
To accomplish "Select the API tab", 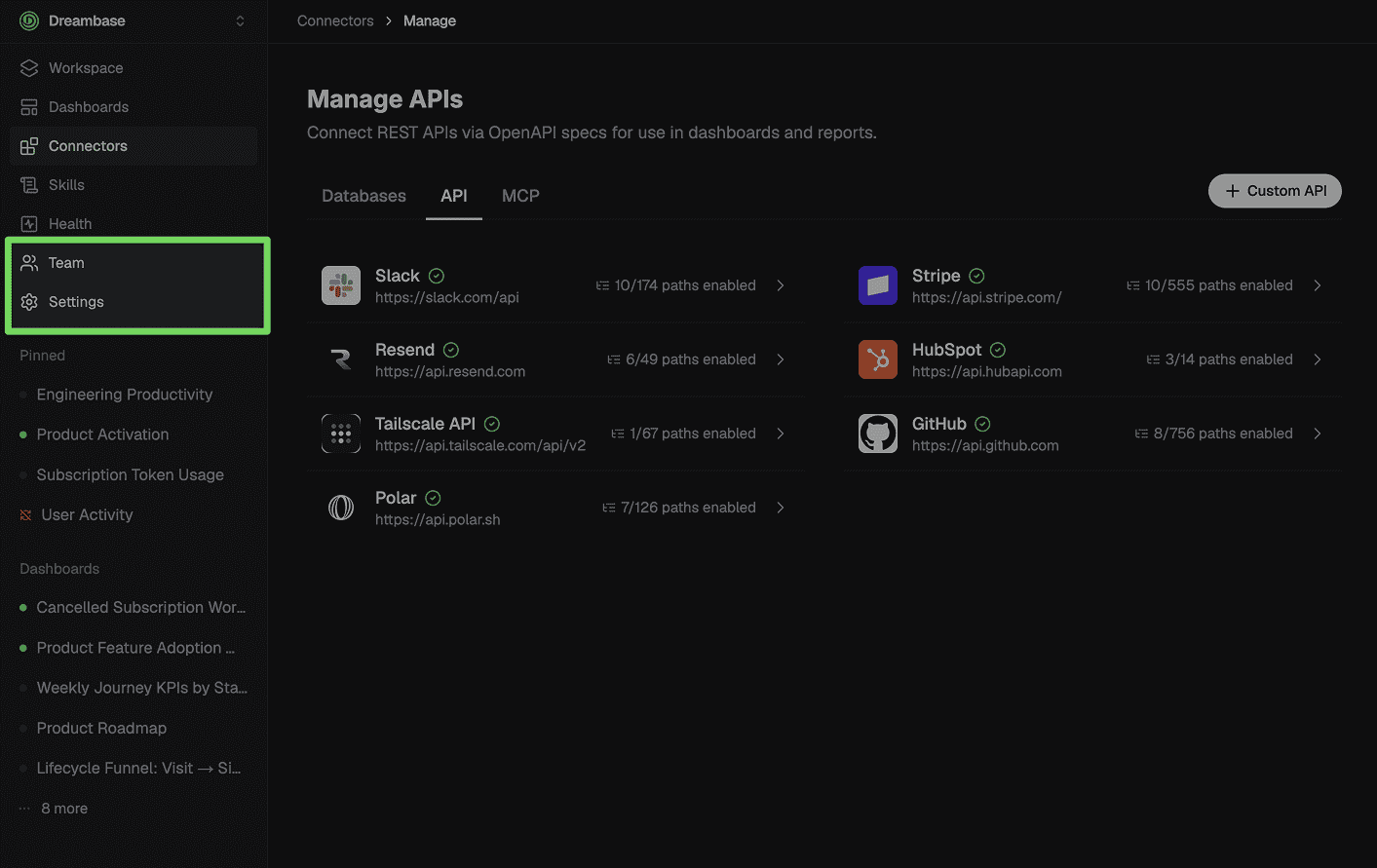I will pyautogui.click(x=454, y=196).
